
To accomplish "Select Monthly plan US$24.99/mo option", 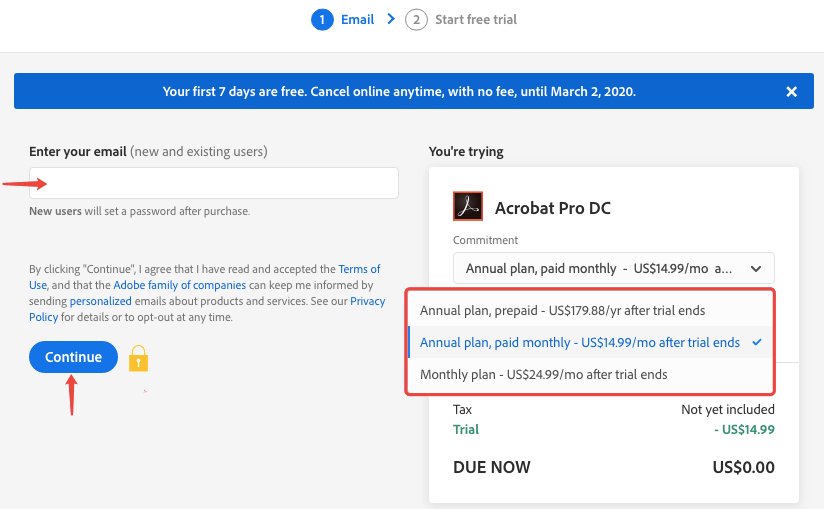I will point(544,374).
